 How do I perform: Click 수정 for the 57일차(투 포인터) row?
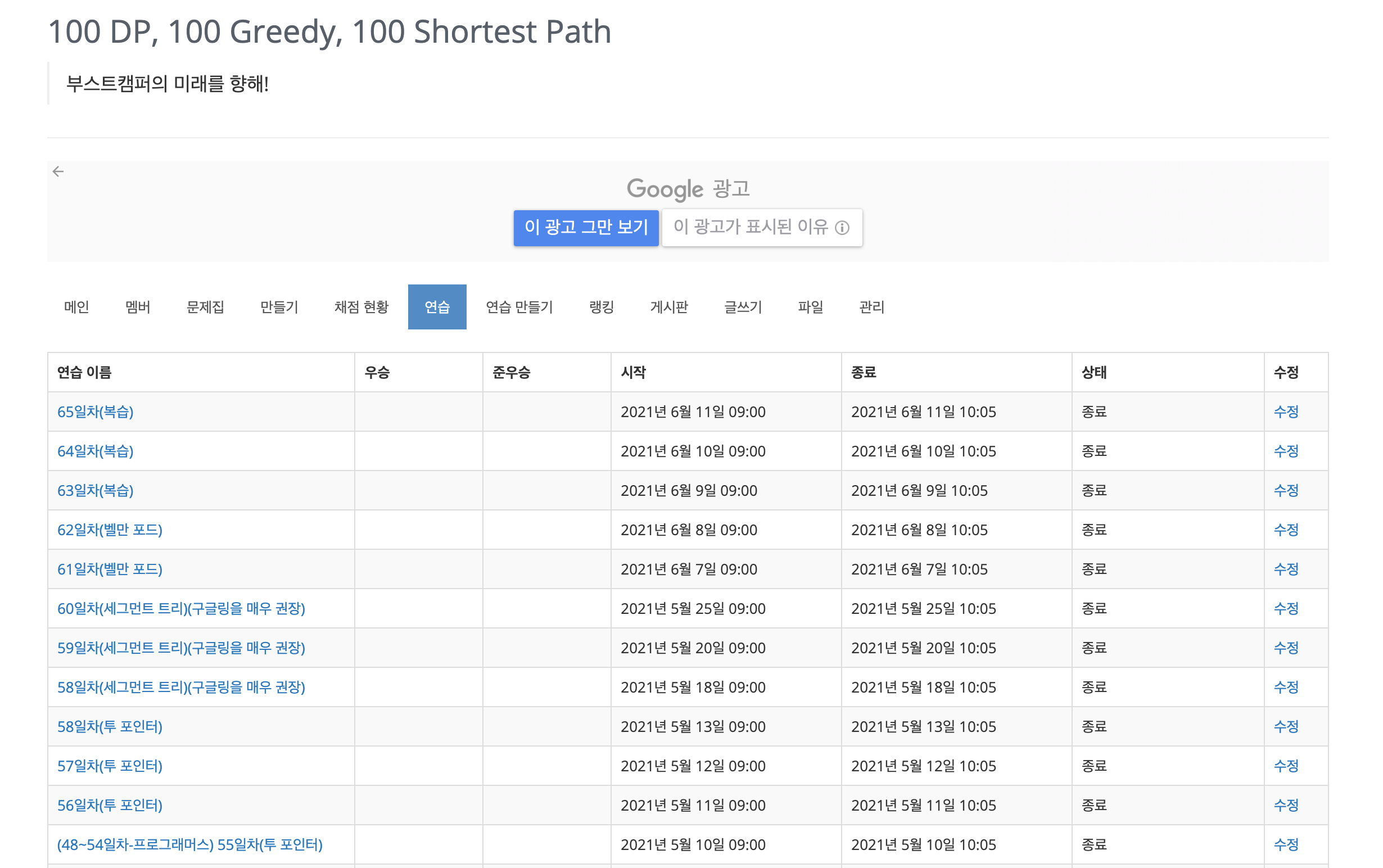click(x=1285, y=766)
